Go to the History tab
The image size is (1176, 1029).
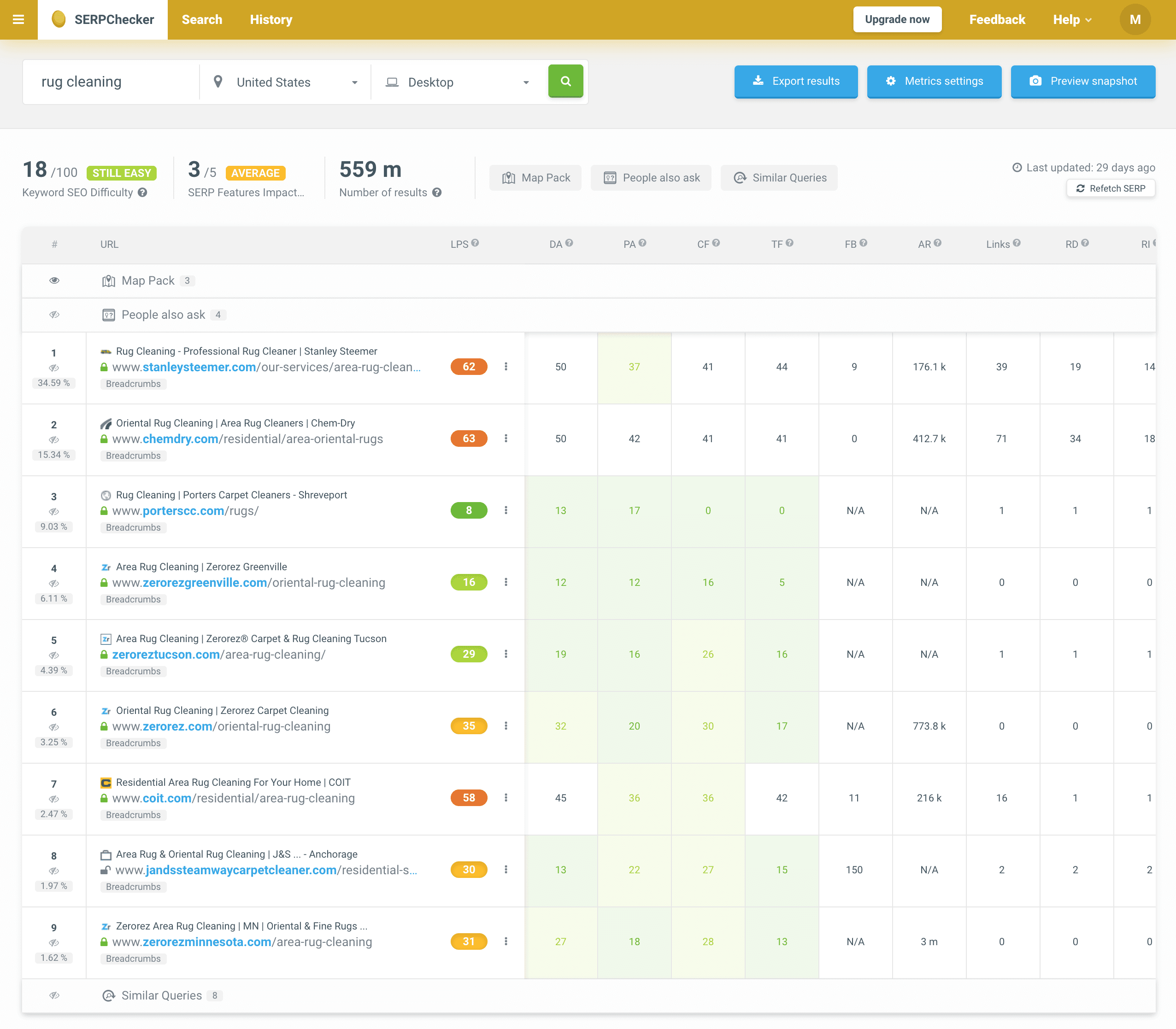pos(270,19)
